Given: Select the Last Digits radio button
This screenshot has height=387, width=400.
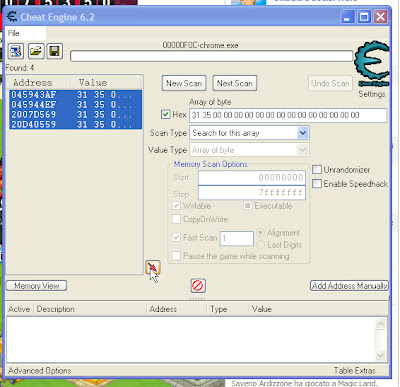Looking at the screenshot, I should pos(260,245).
